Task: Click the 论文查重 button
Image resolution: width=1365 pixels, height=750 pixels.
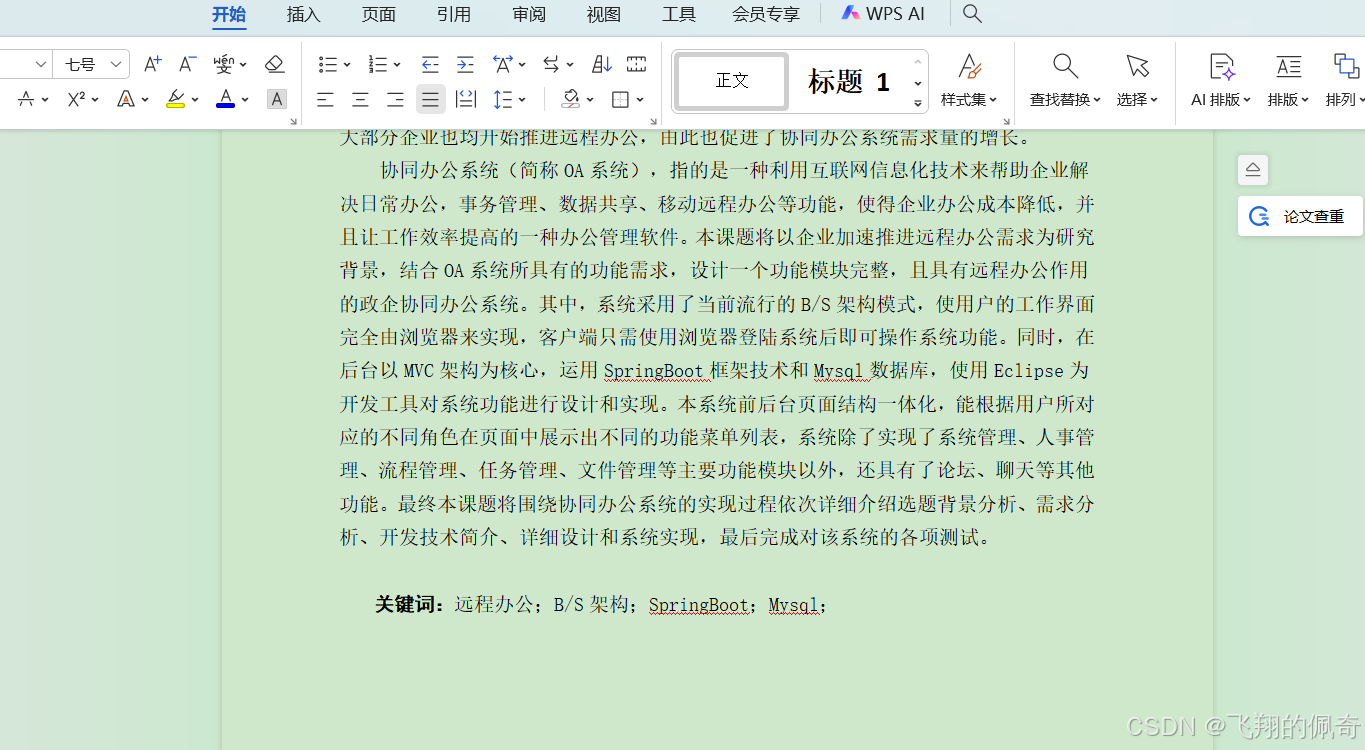Action: coord(1300,216)
